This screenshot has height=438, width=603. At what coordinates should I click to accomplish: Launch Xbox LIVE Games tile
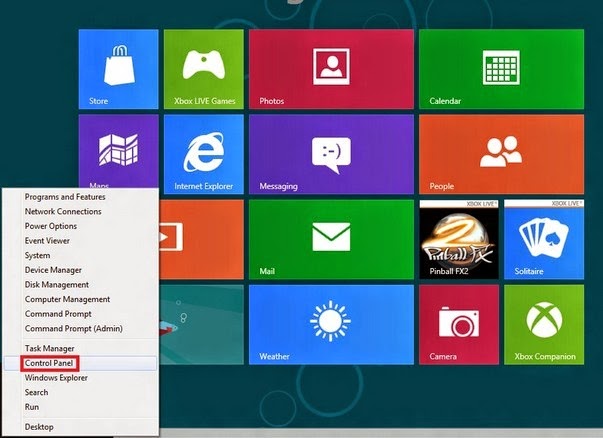coord(204,69)
